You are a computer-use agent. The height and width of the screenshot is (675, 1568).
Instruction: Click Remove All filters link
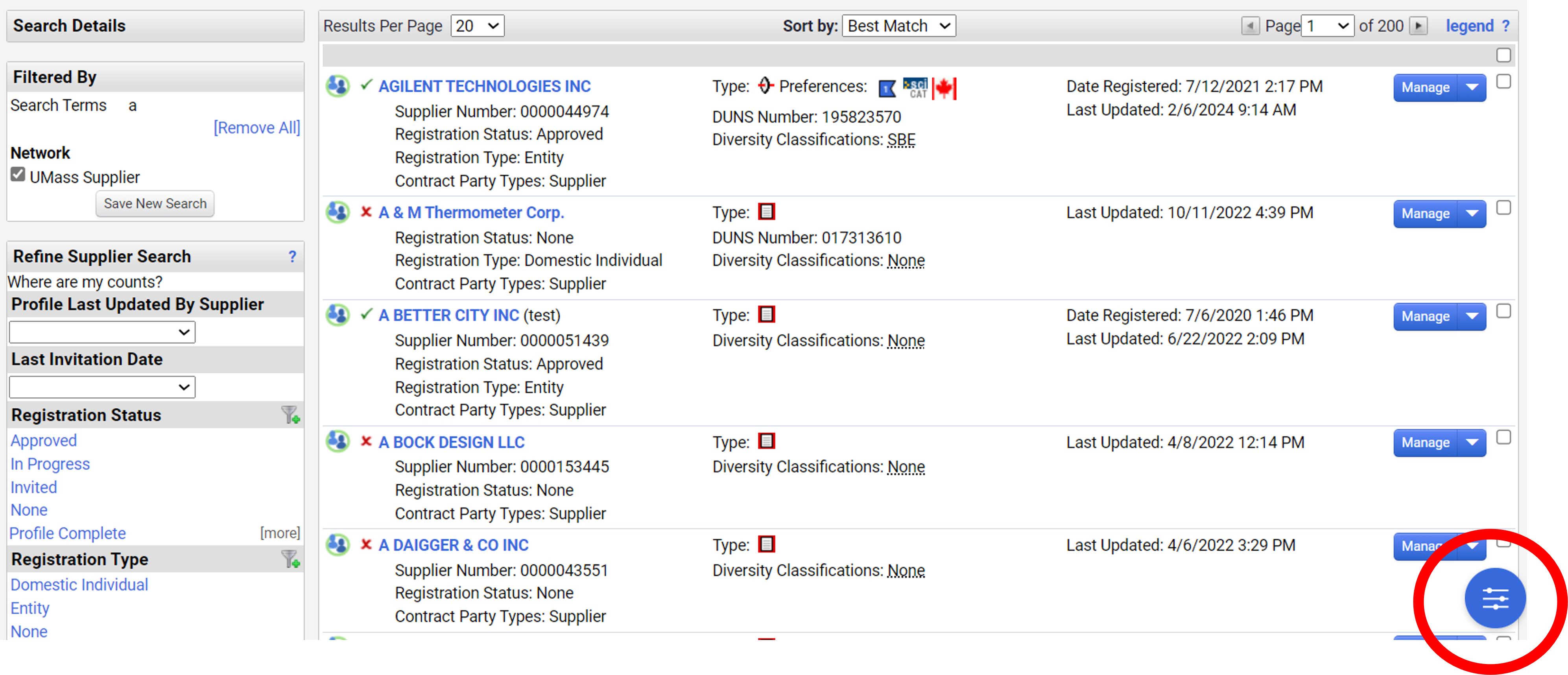(257, 128)
